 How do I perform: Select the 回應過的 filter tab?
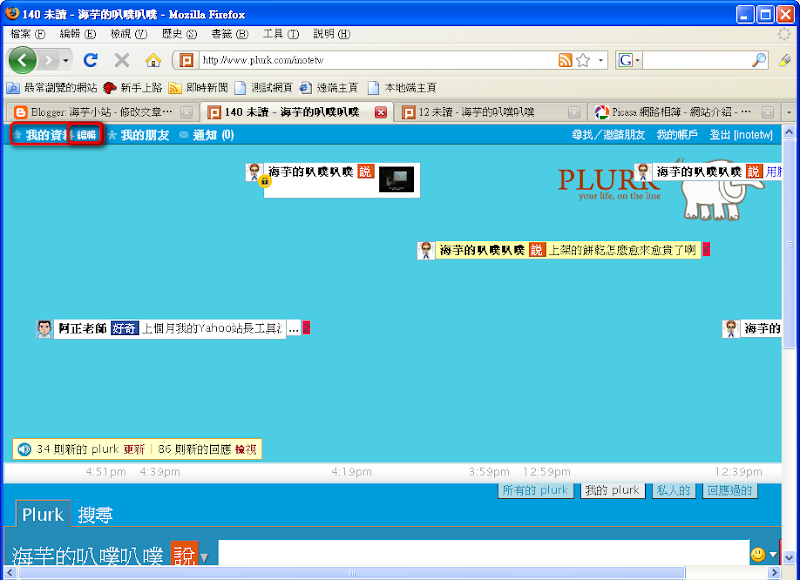(730, 490)
